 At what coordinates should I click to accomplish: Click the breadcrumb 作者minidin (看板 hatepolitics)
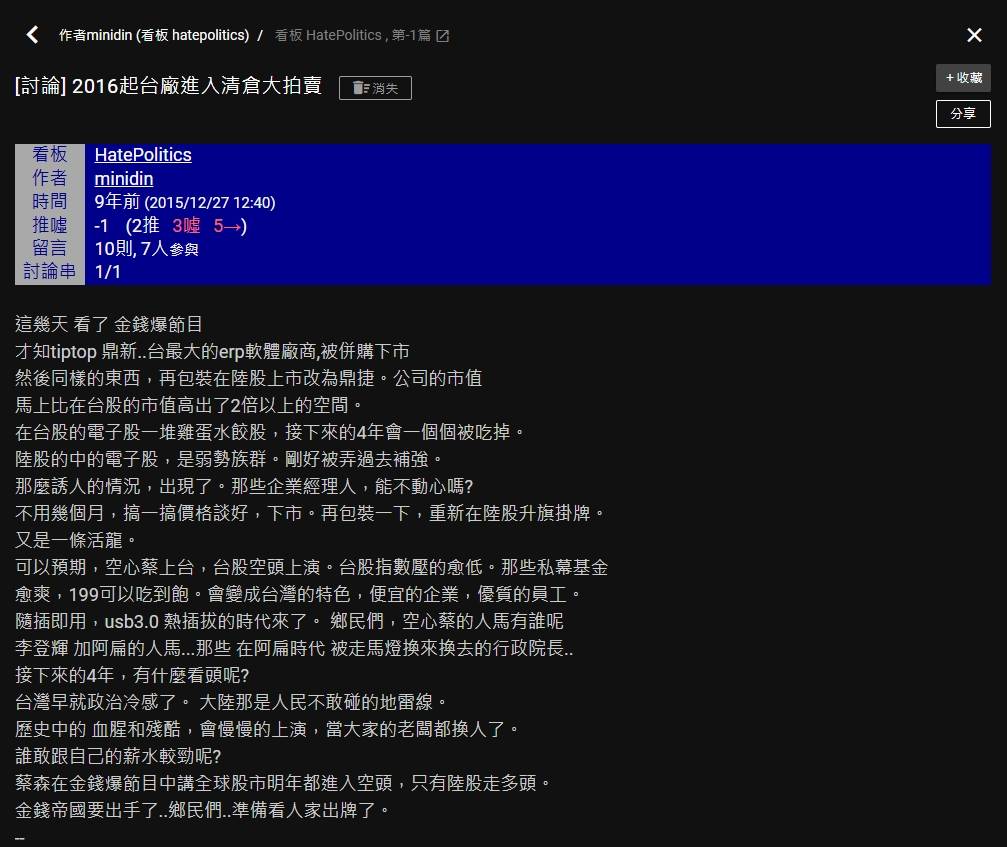pos(154,35)
